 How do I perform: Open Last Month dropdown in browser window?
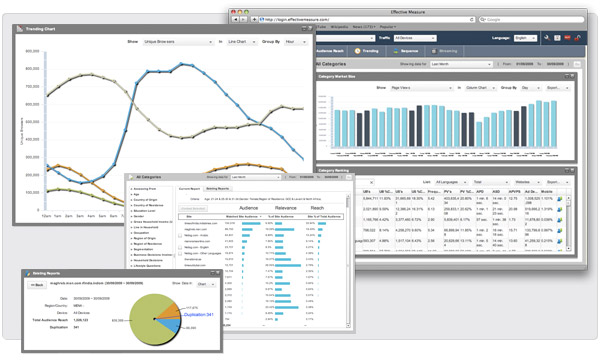[x=461, y=64]
